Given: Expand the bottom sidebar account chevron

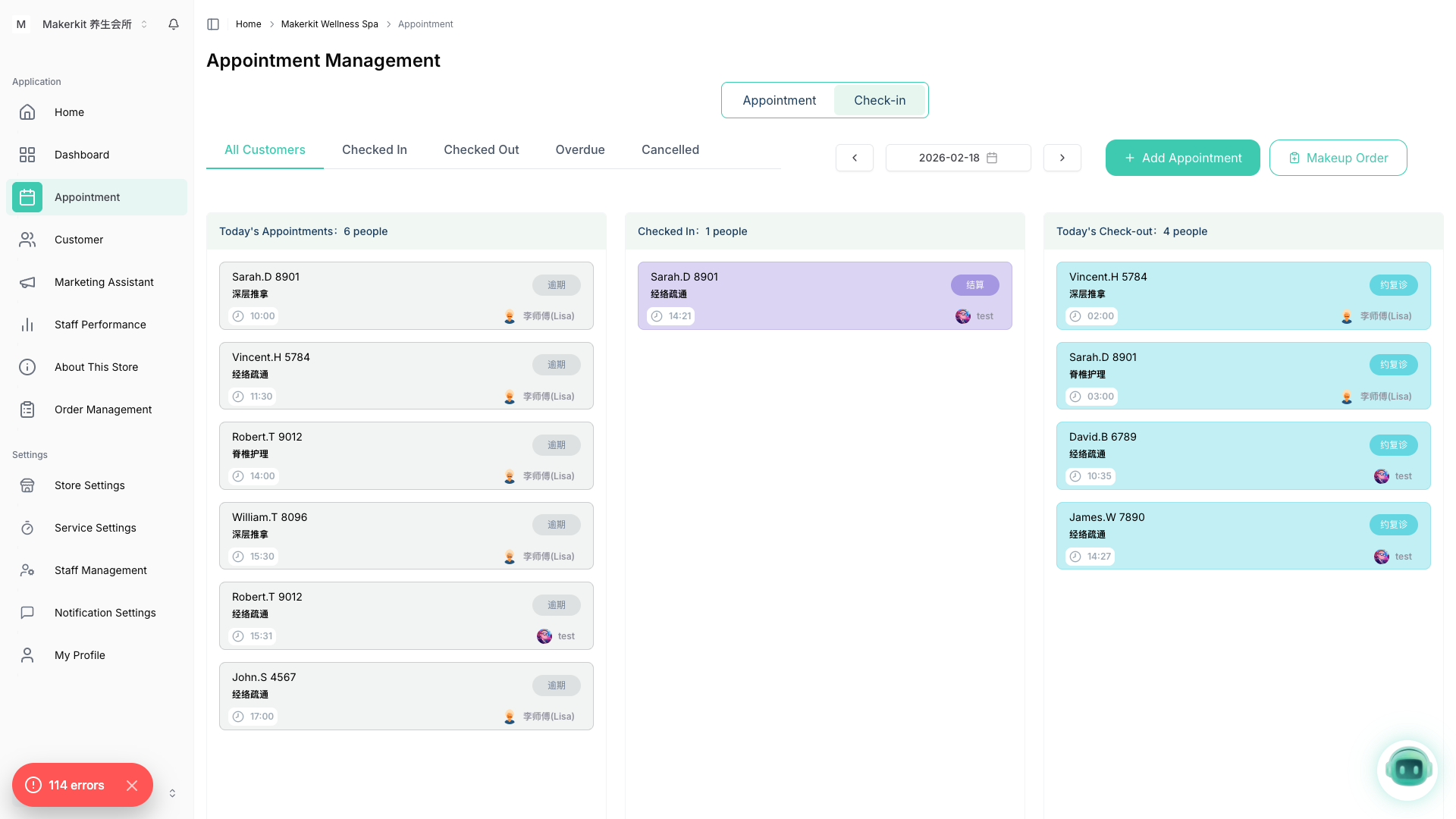Looking at the screenshot, I should pyautogui.click(x=172, y=793).
